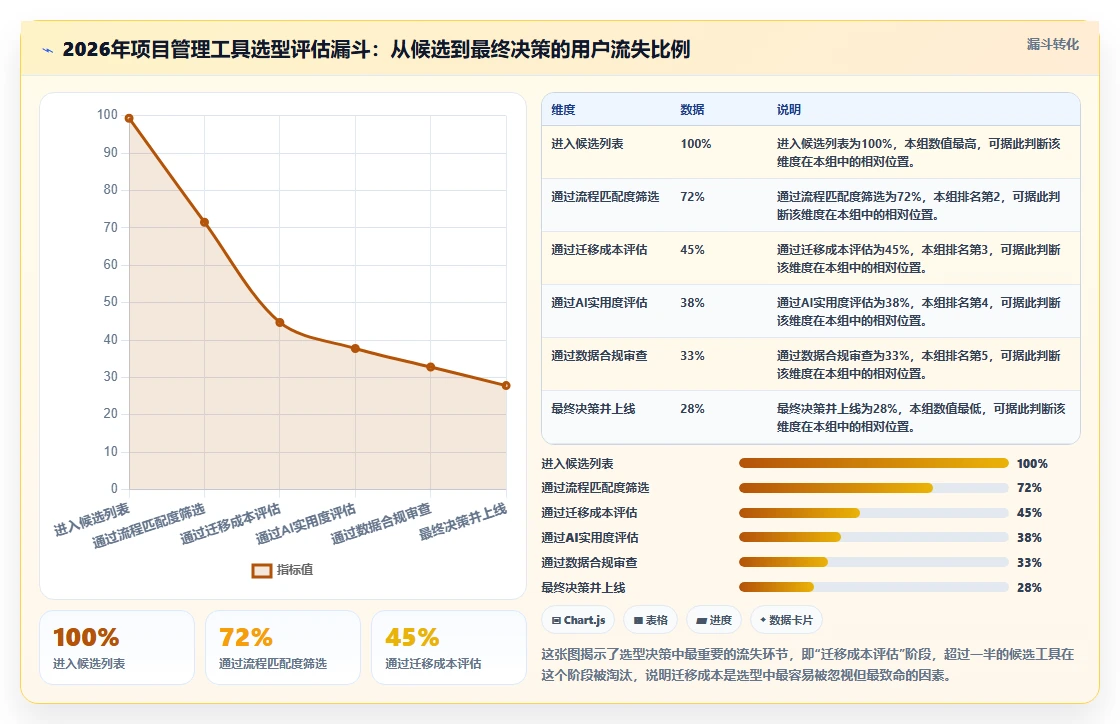Click the 最终决策并上线 28% progress bar
Screen dimensions: 1120x724
coord(874,588)
